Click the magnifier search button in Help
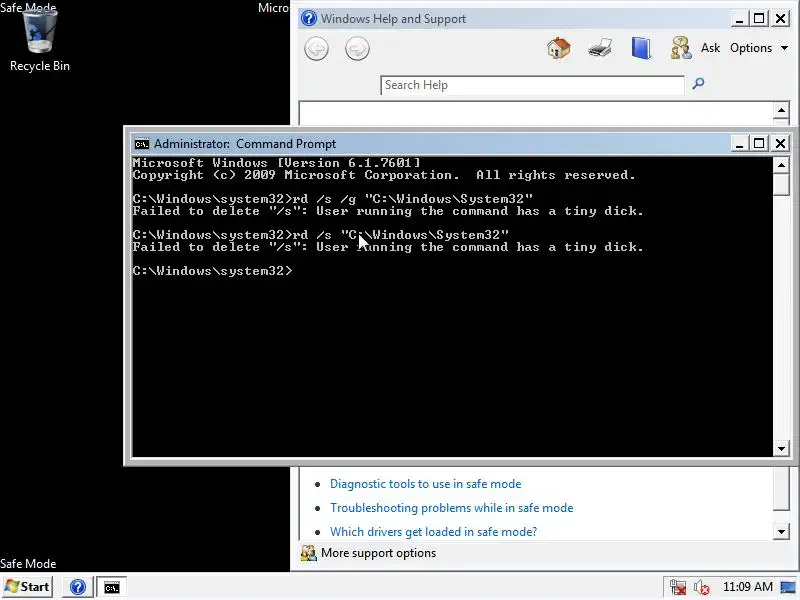This screenshot has height=600, width=800. tap(698, 83)
